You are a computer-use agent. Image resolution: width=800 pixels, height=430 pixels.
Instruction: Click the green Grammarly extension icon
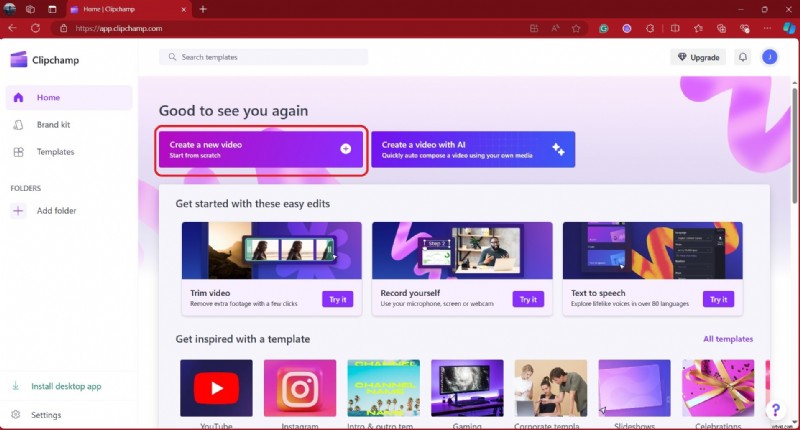click(604, 29)
